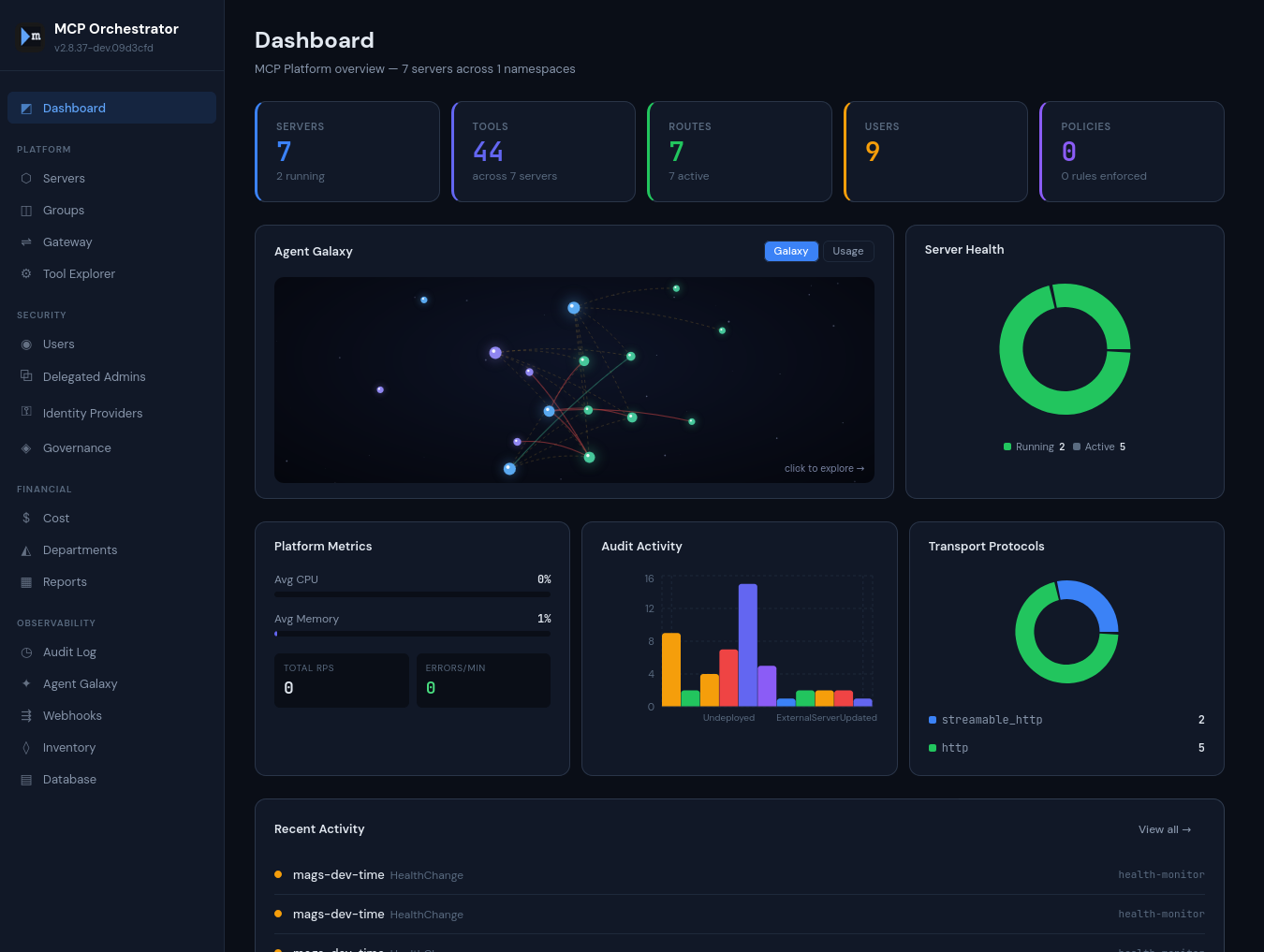Click the Cost dollar icon
The width and height of the screenshot is (1264, 952).
click(26, 518)
